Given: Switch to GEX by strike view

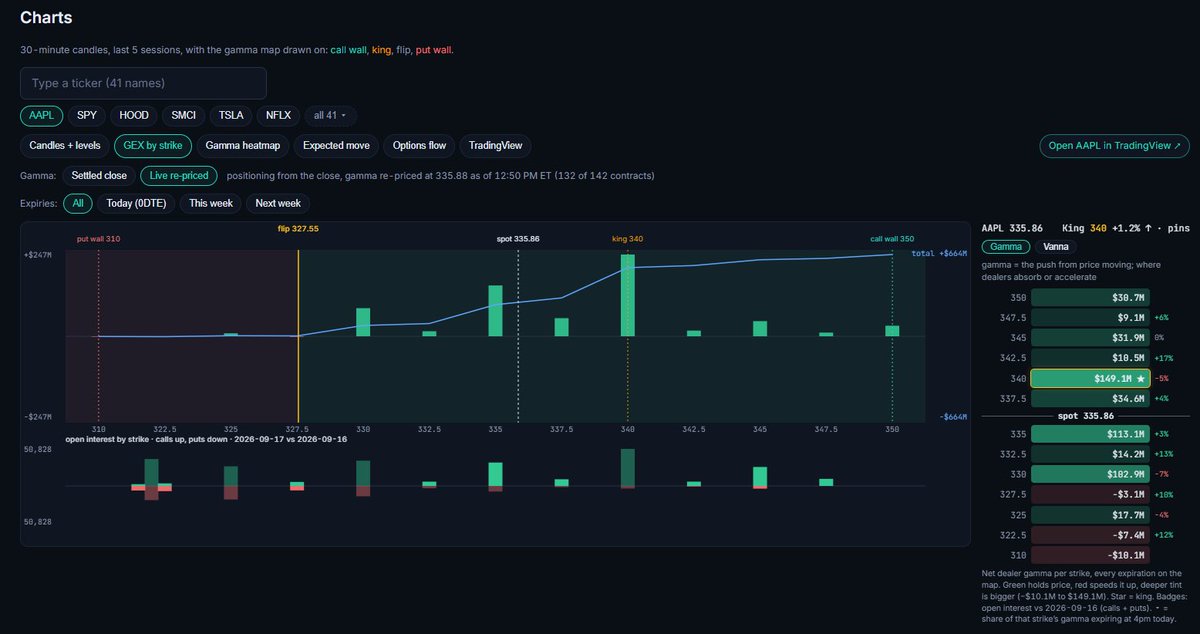Looking at the screenshot, I should coord(153,145).
